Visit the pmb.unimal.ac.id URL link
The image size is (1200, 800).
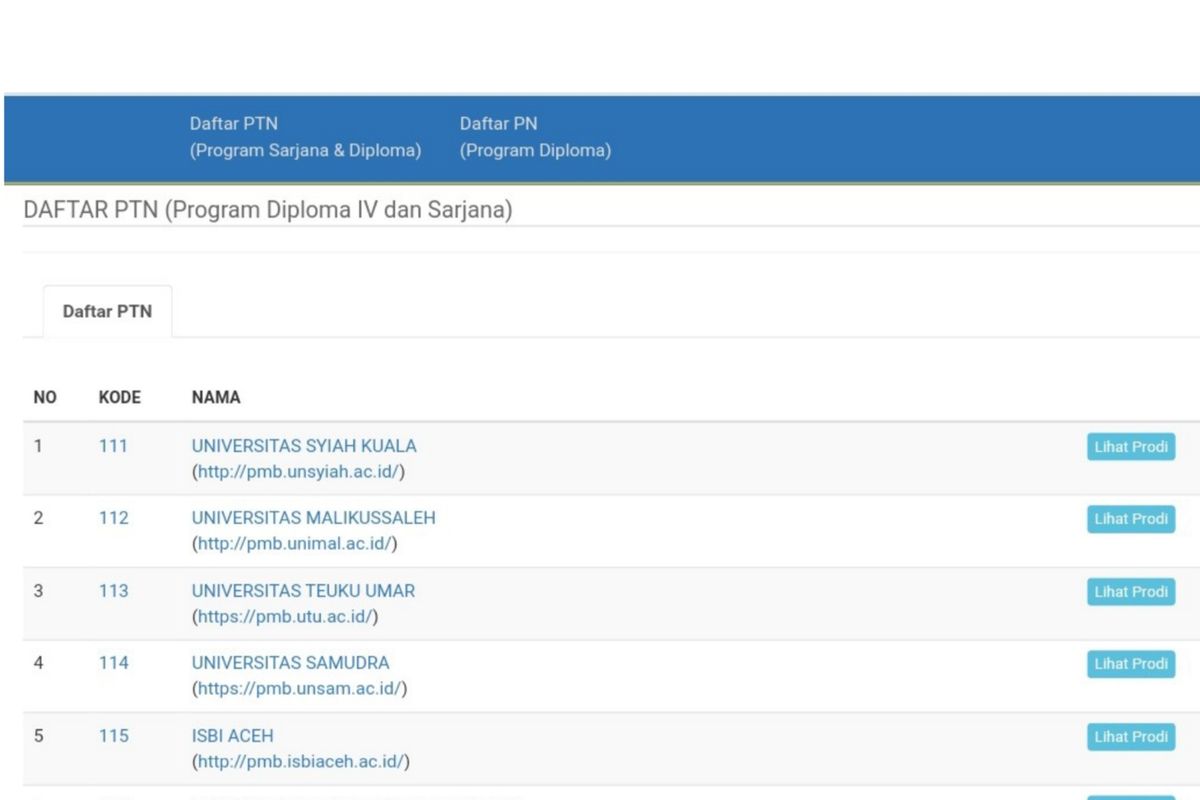coord(296,544)
